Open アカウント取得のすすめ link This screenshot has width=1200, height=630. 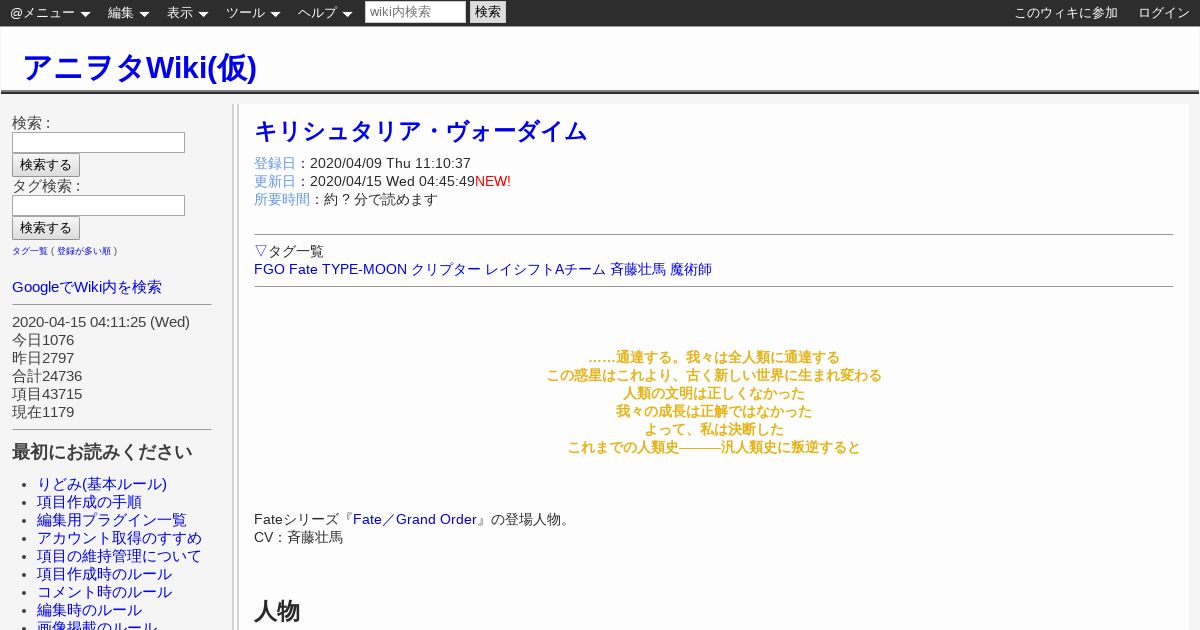pos(119,538)
